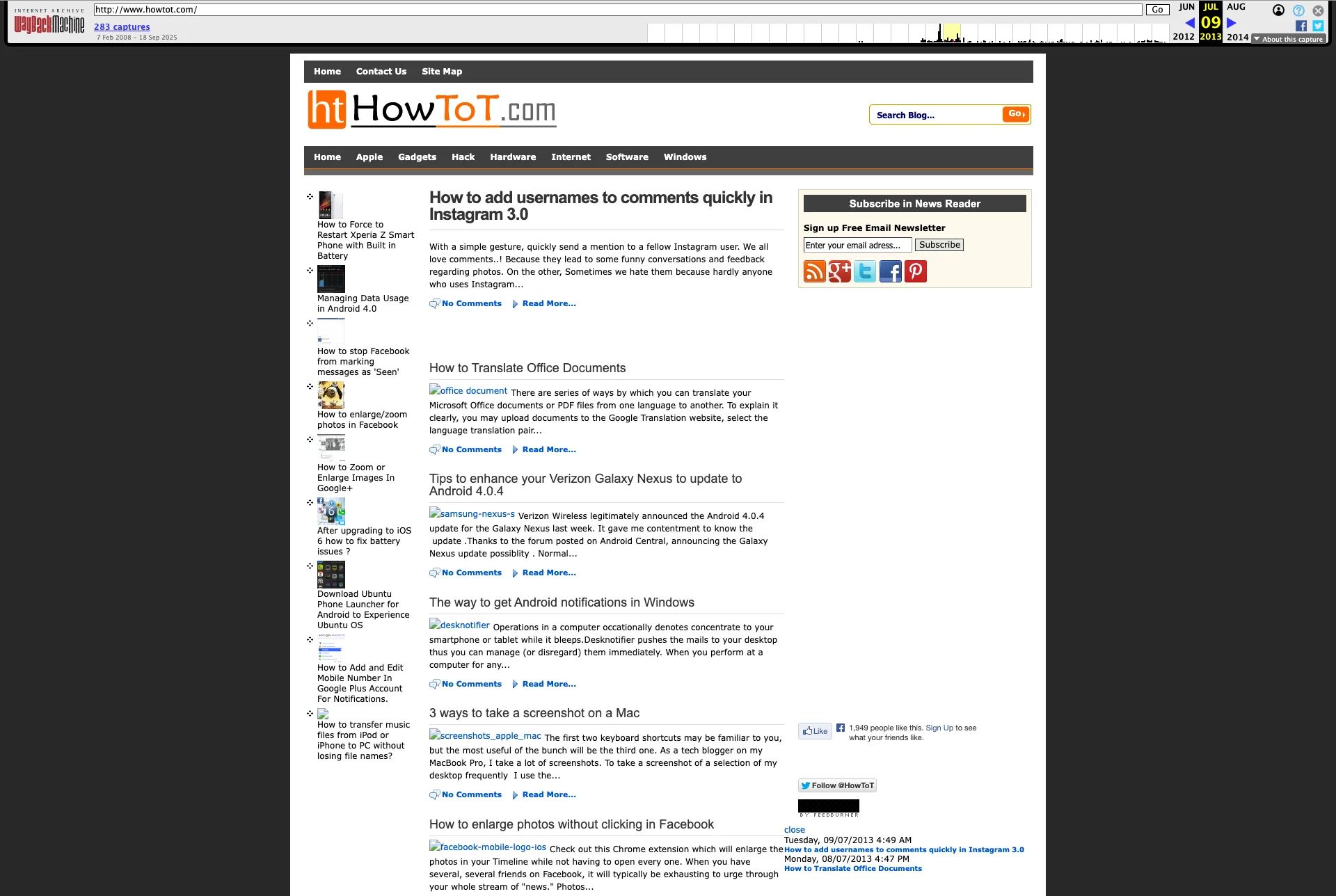Click the Pinterest icon
This screenshot has width=1336, height=896.
pyautogui.click(x=915, y=271)
